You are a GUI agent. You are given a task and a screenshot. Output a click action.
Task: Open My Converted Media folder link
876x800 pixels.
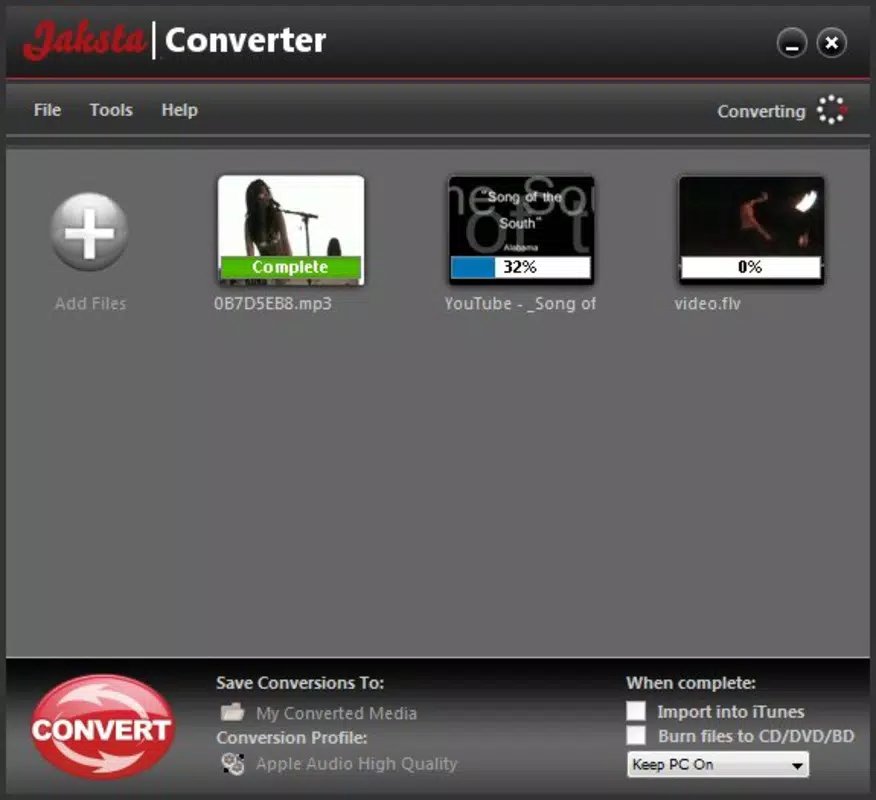pos(336,713)
